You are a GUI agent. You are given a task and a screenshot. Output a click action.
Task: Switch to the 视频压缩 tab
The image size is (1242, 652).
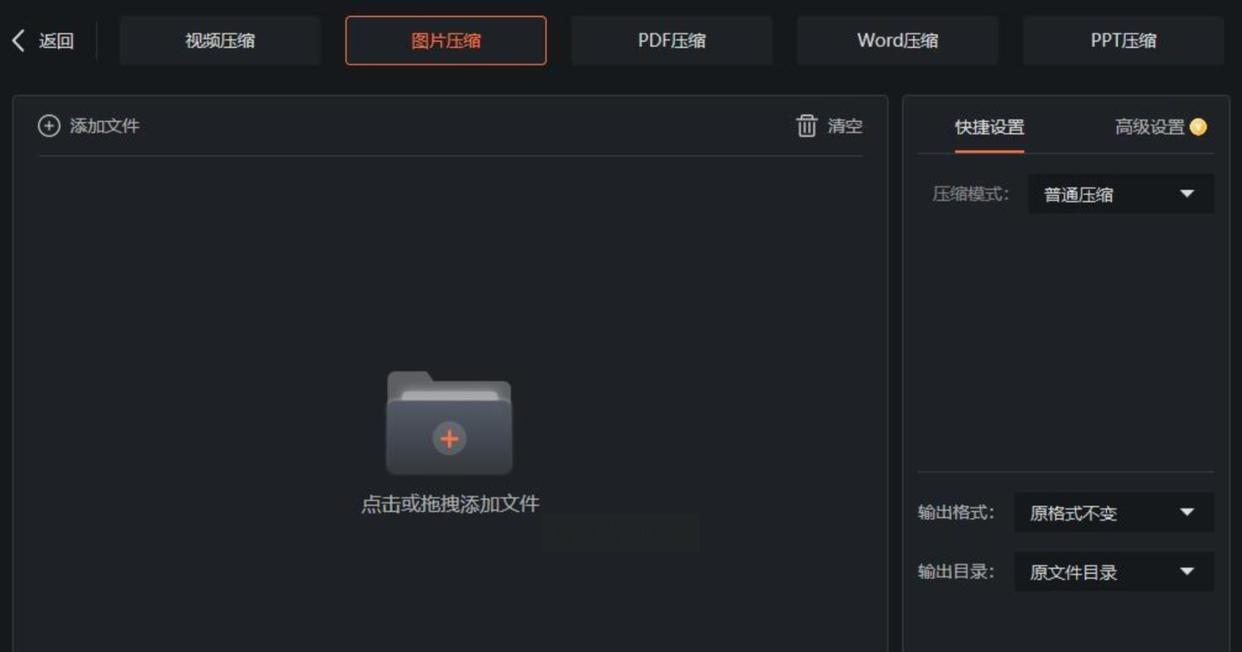click(x=220, y=41)
